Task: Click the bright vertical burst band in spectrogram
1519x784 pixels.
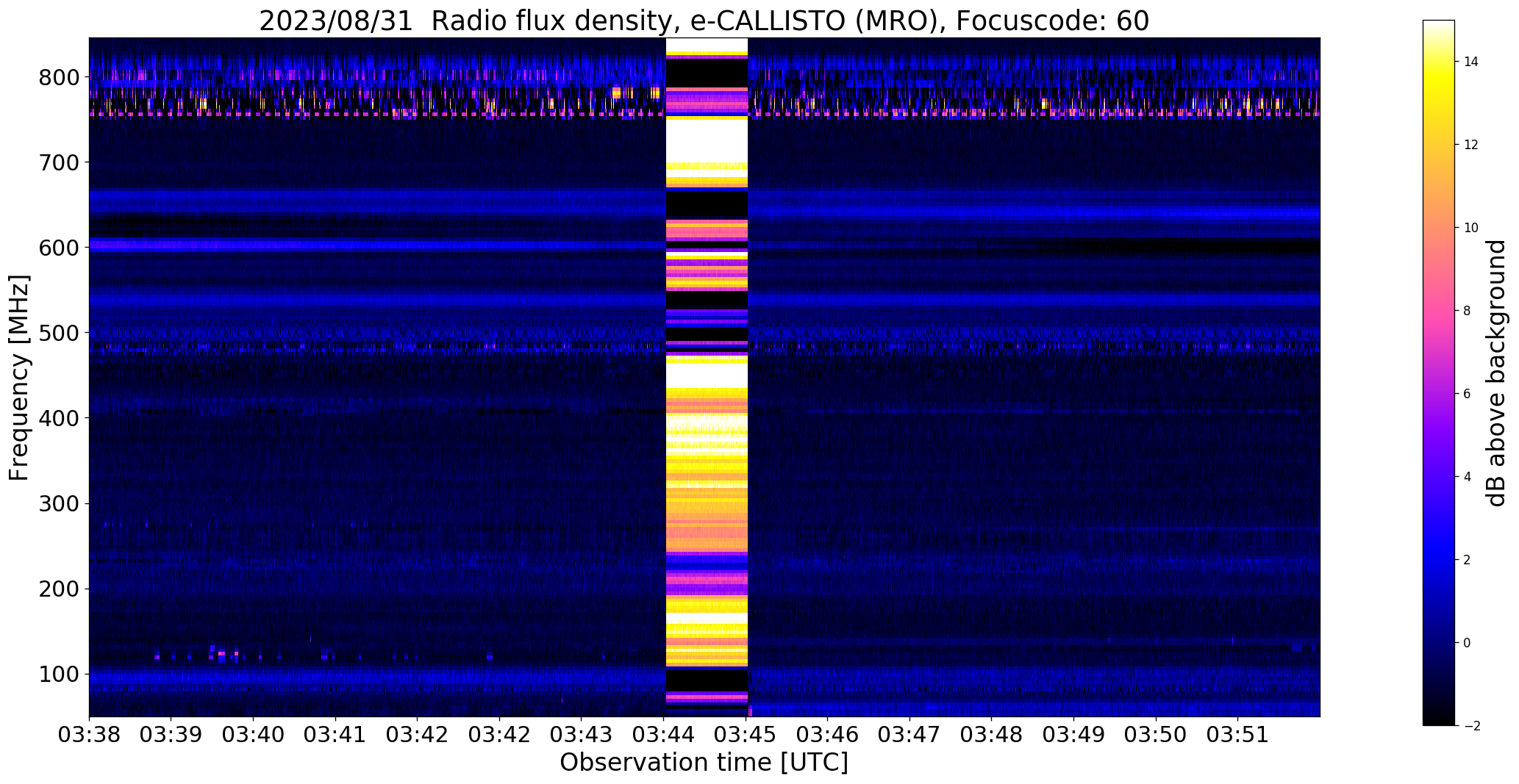Action: (707, 377)
